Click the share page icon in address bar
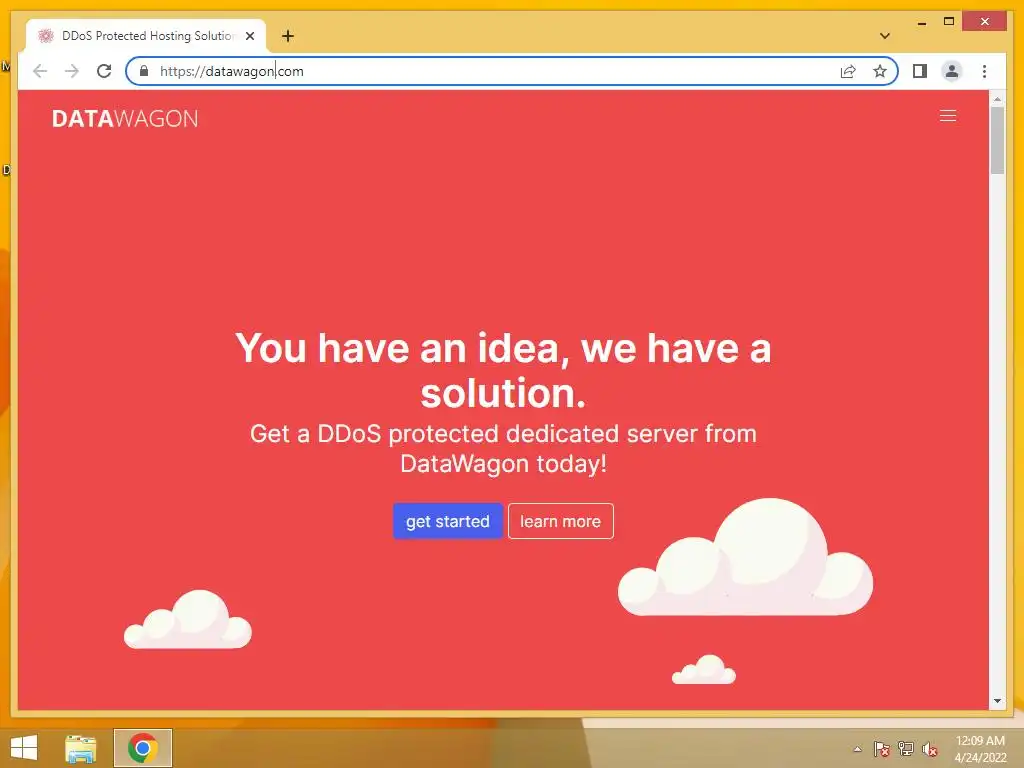Viewport: 1024px width, 768px height. pyautogui.click(x=848, y=71)
